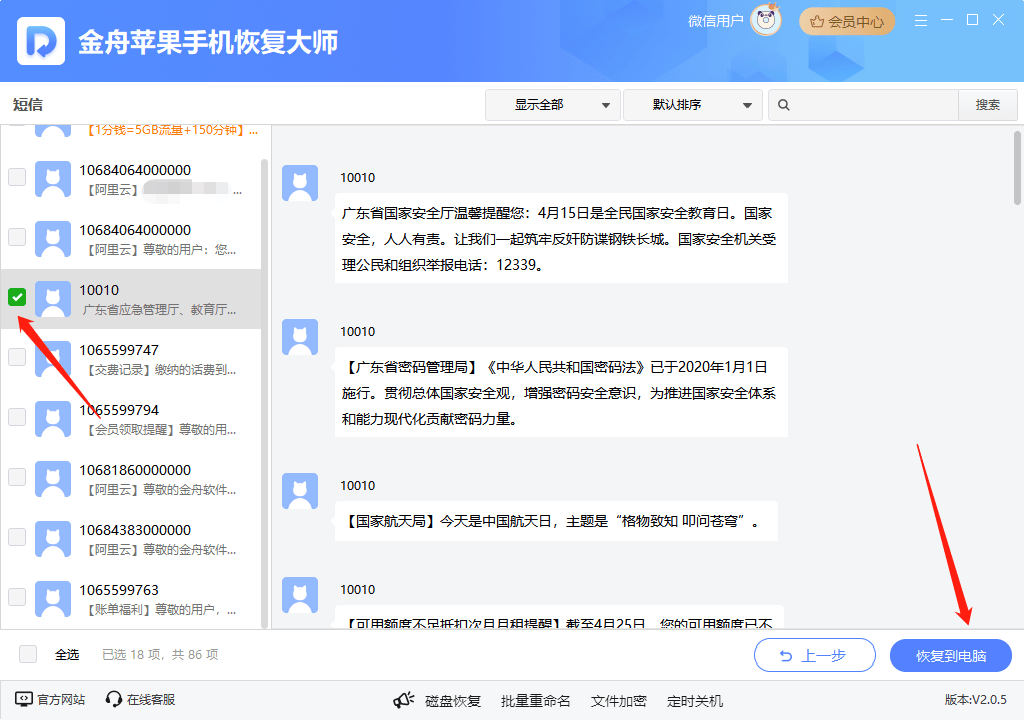Go back with 上一步 button

814,656
